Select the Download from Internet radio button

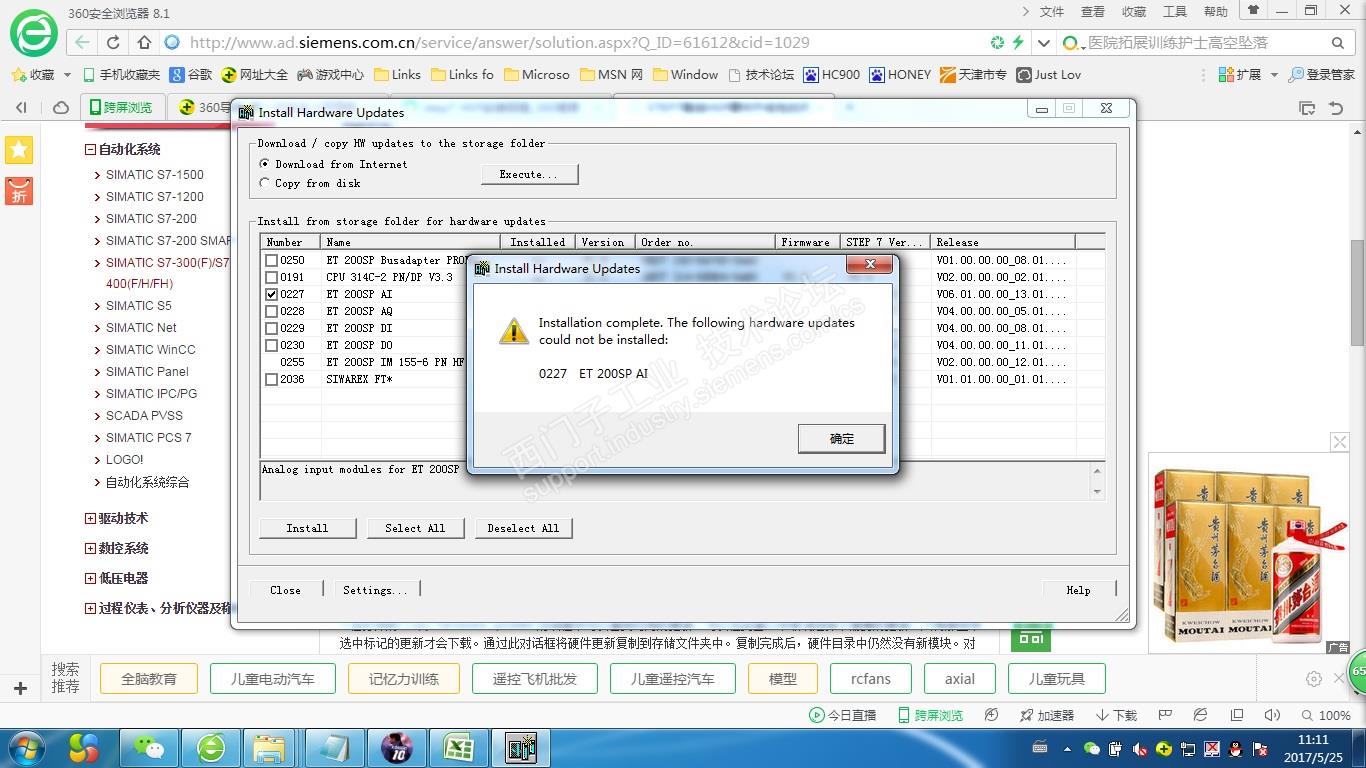point(264,164)
